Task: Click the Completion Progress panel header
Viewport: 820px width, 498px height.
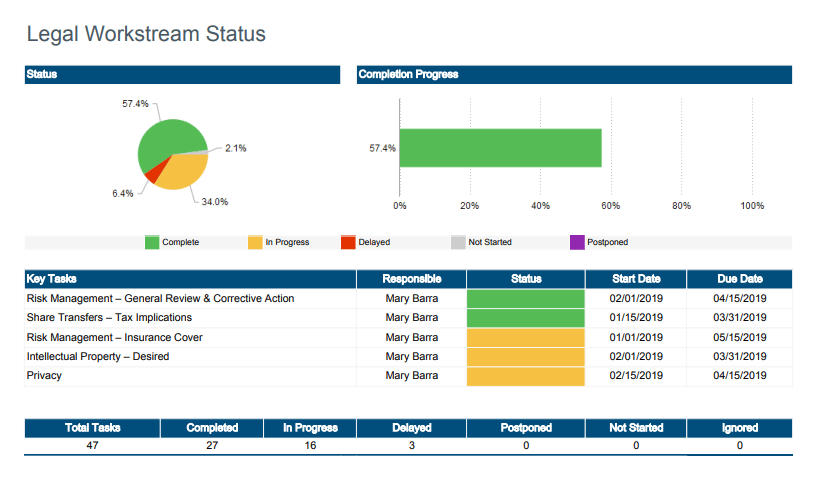Action: pos(574,74)
